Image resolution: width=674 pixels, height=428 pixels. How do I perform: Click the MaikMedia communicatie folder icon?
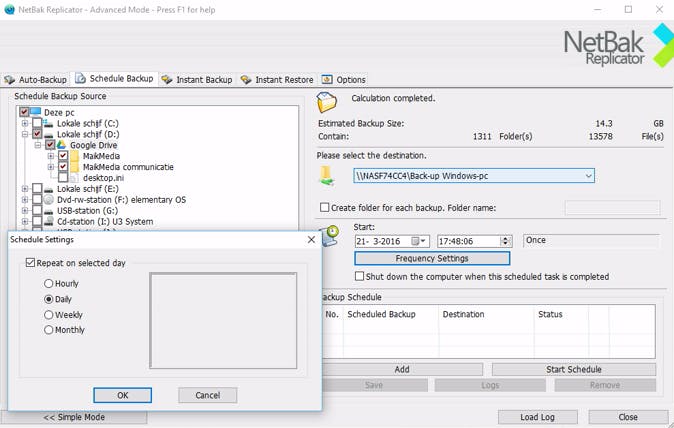(x=74, y=167)
